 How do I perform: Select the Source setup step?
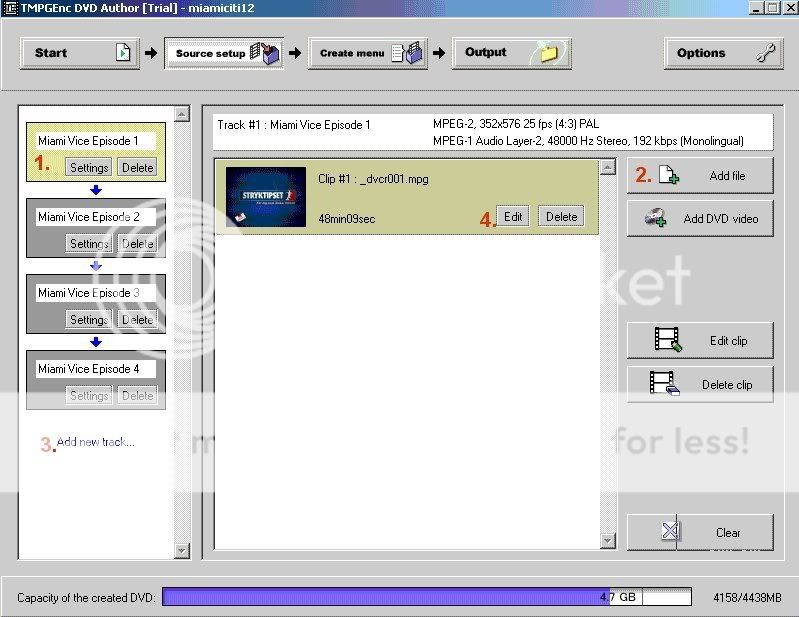click(x=224, y=53)
